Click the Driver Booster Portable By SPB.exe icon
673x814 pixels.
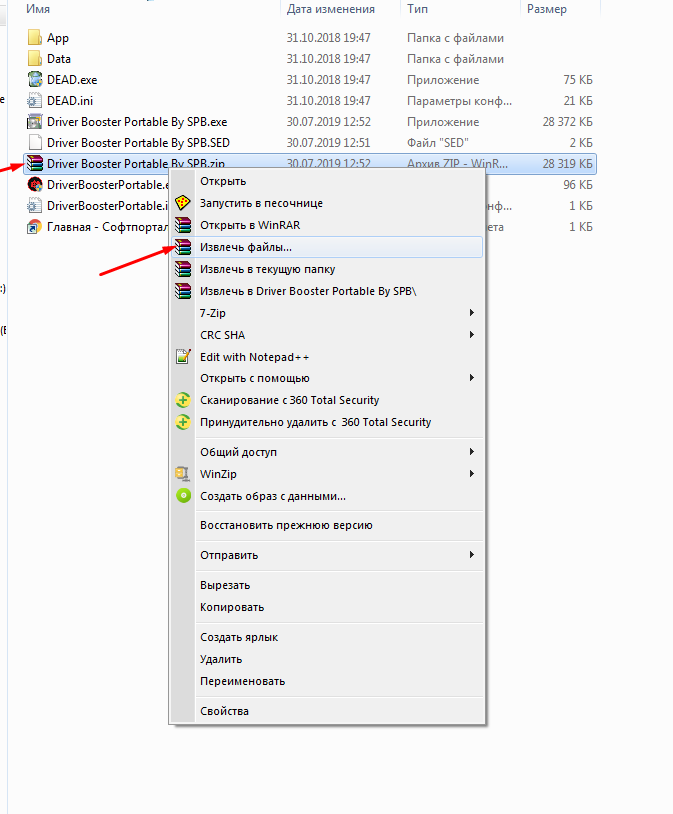point(34,121)
